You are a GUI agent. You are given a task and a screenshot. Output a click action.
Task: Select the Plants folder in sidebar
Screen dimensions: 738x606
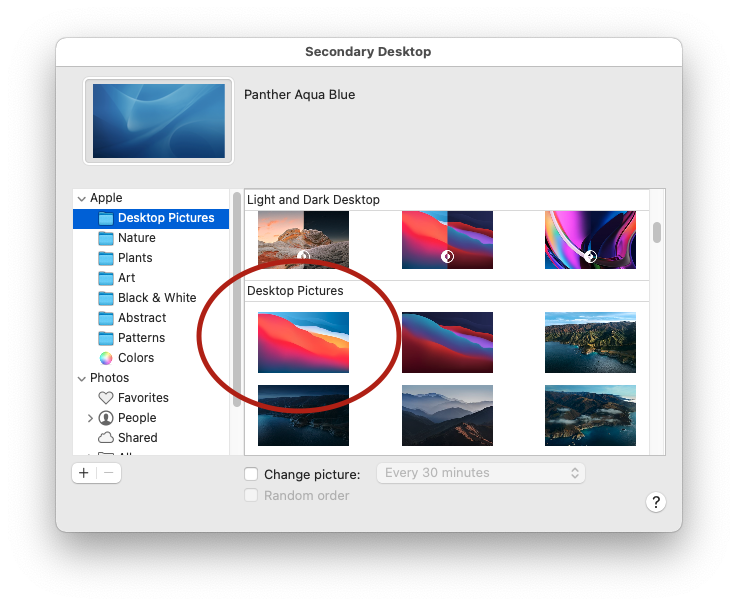(135, 258)
